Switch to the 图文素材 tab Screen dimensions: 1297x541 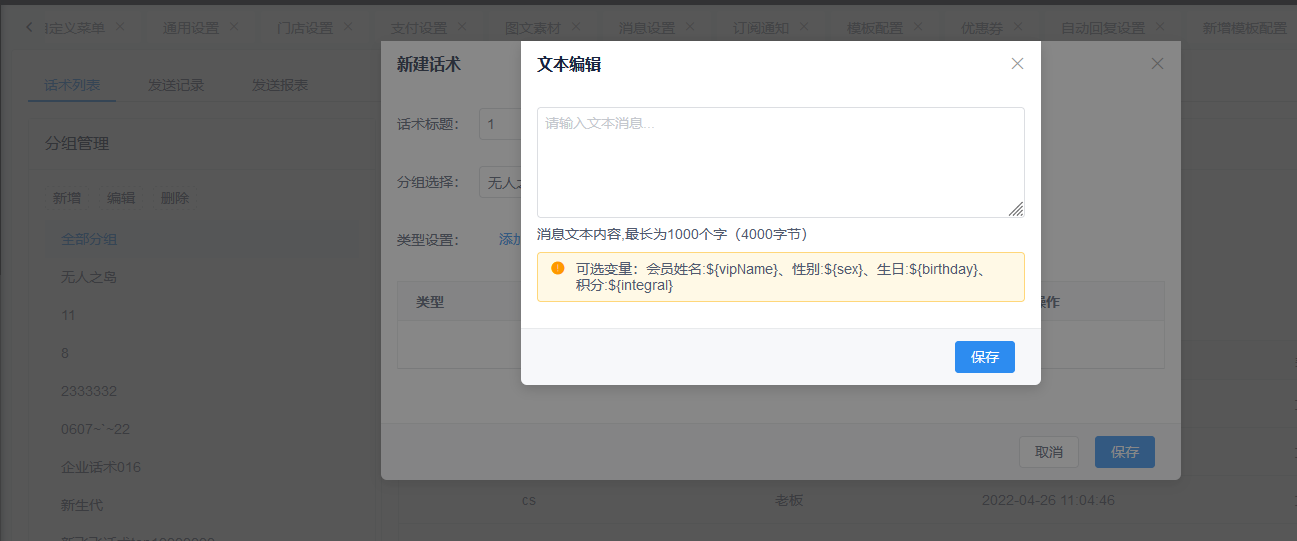click(532, 28)
